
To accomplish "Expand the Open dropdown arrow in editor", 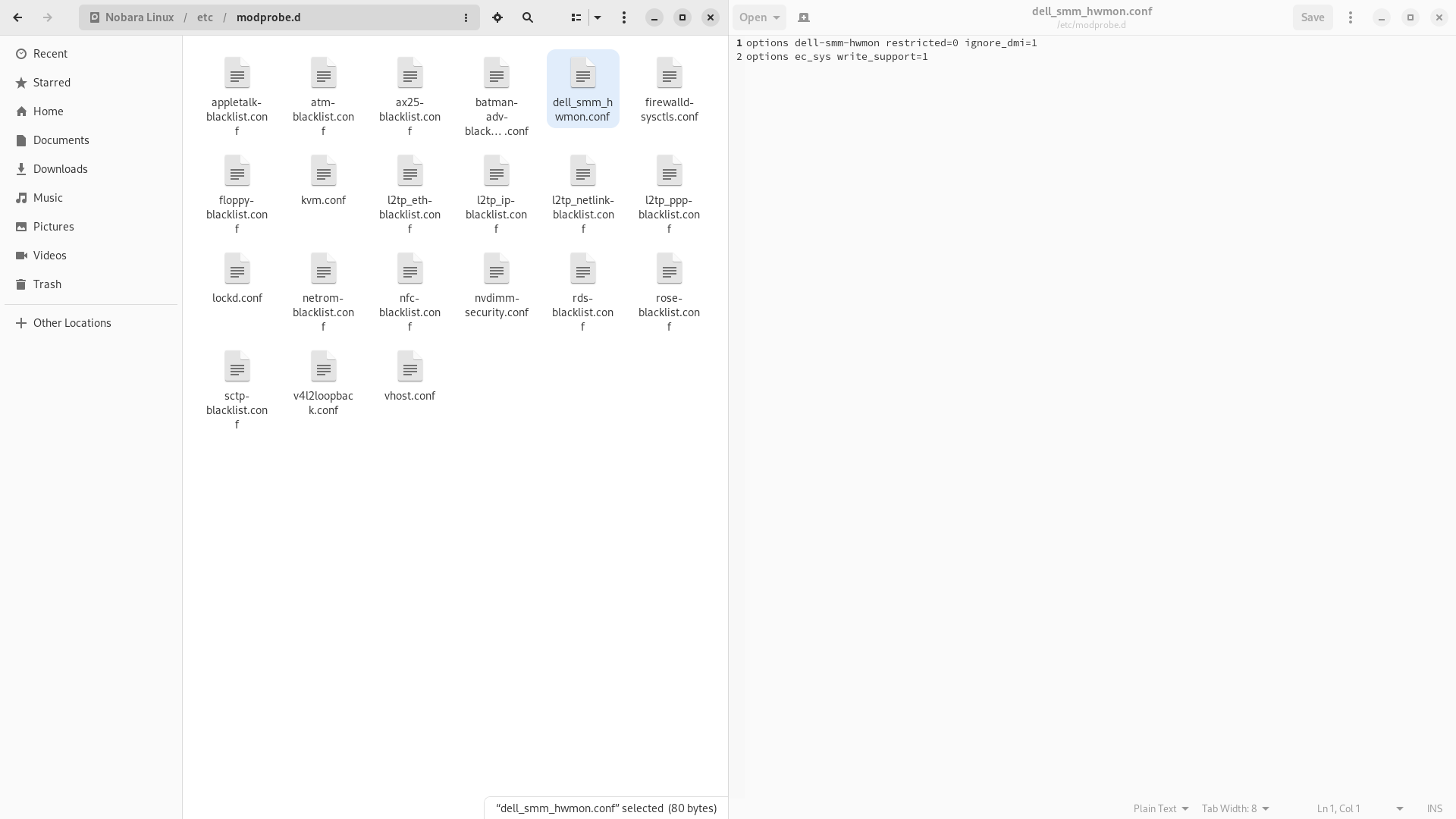I will pyautogui.click(x=777, y=17).
